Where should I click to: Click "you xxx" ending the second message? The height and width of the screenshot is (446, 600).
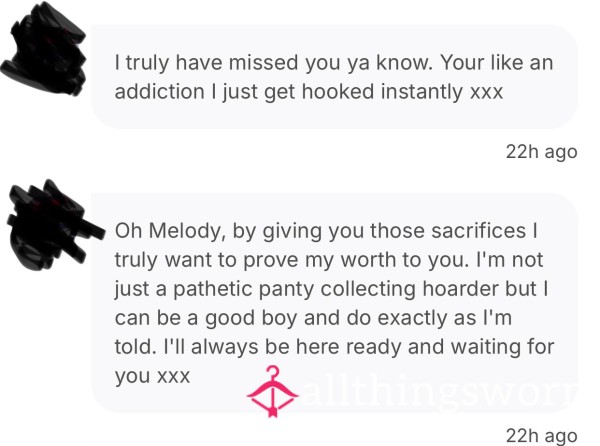(152, 377)
